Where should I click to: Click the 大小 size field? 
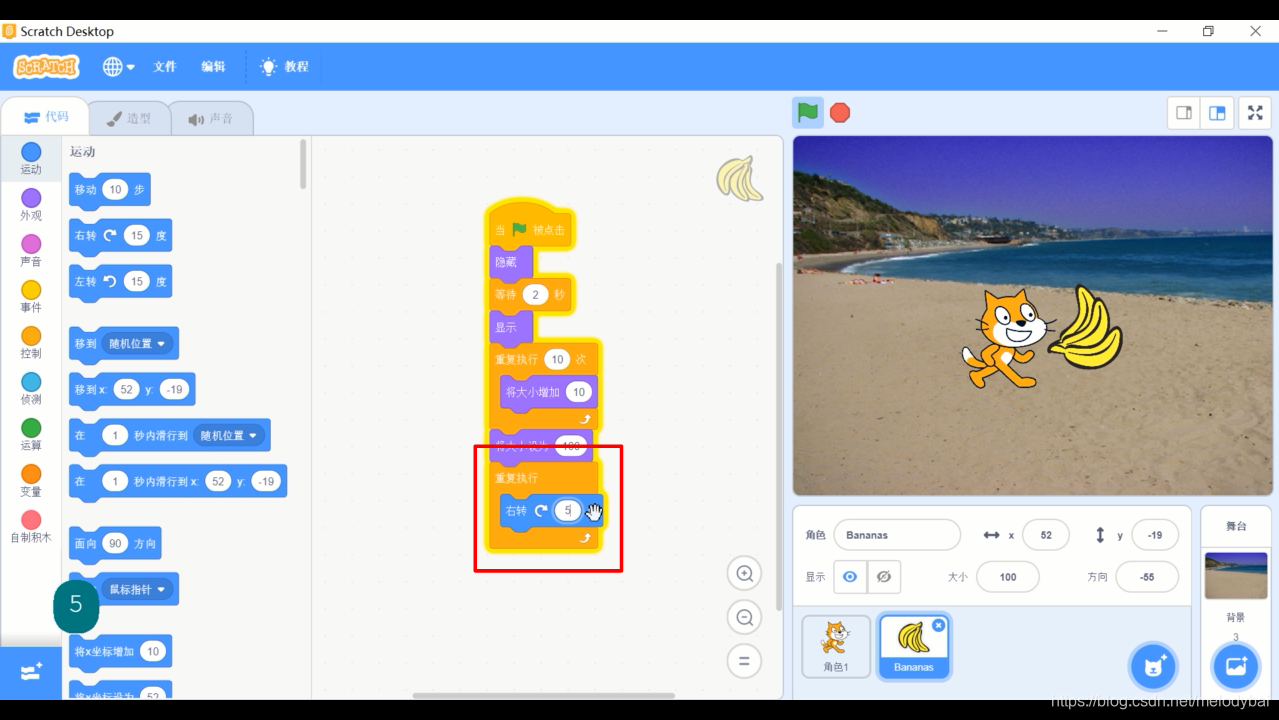tap(1008, 577)
